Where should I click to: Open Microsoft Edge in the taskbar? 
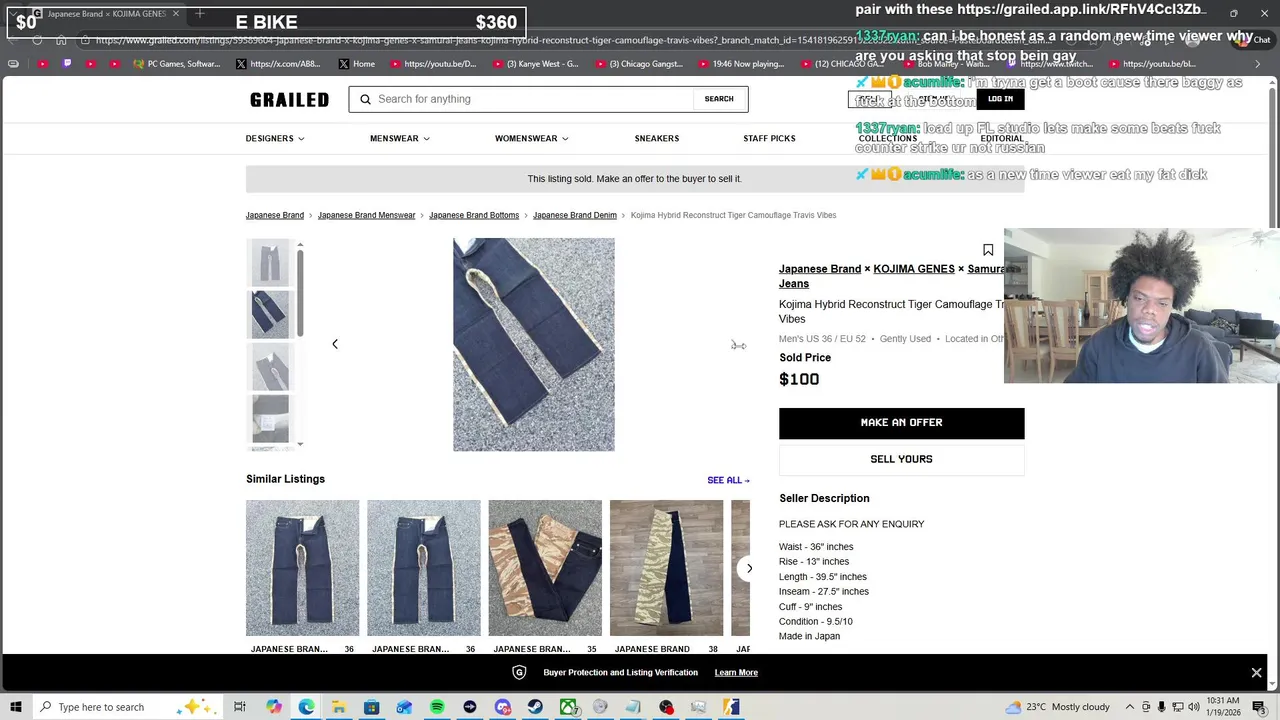[x=306, y=707]
